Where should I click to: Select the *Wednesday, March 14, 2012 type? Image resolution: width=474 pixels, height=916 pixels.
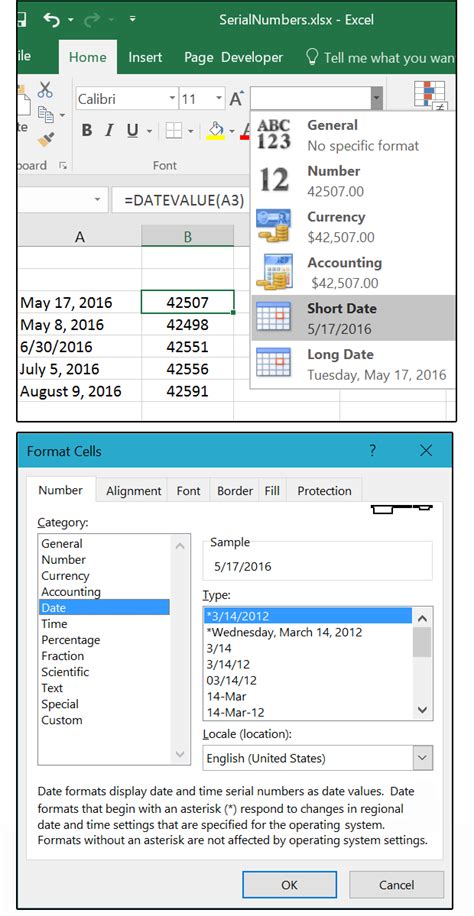[x=306, y=633]
